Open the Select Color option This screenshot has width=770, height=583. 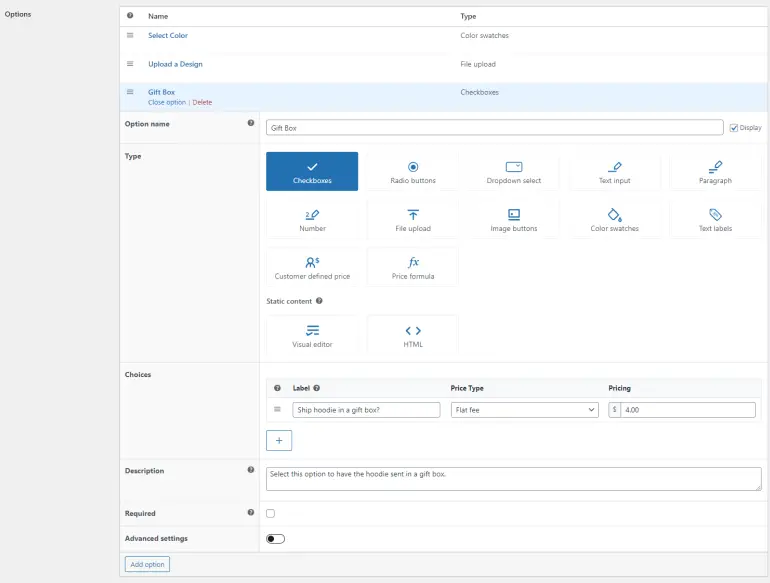click(168, 35)
